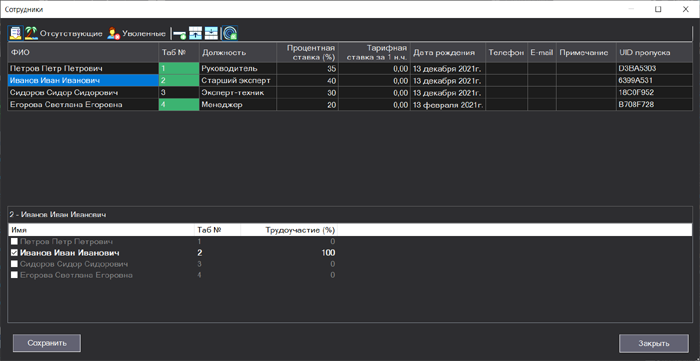Close the Сотрудники window
700x361 pixels.
tap(685, 9)
